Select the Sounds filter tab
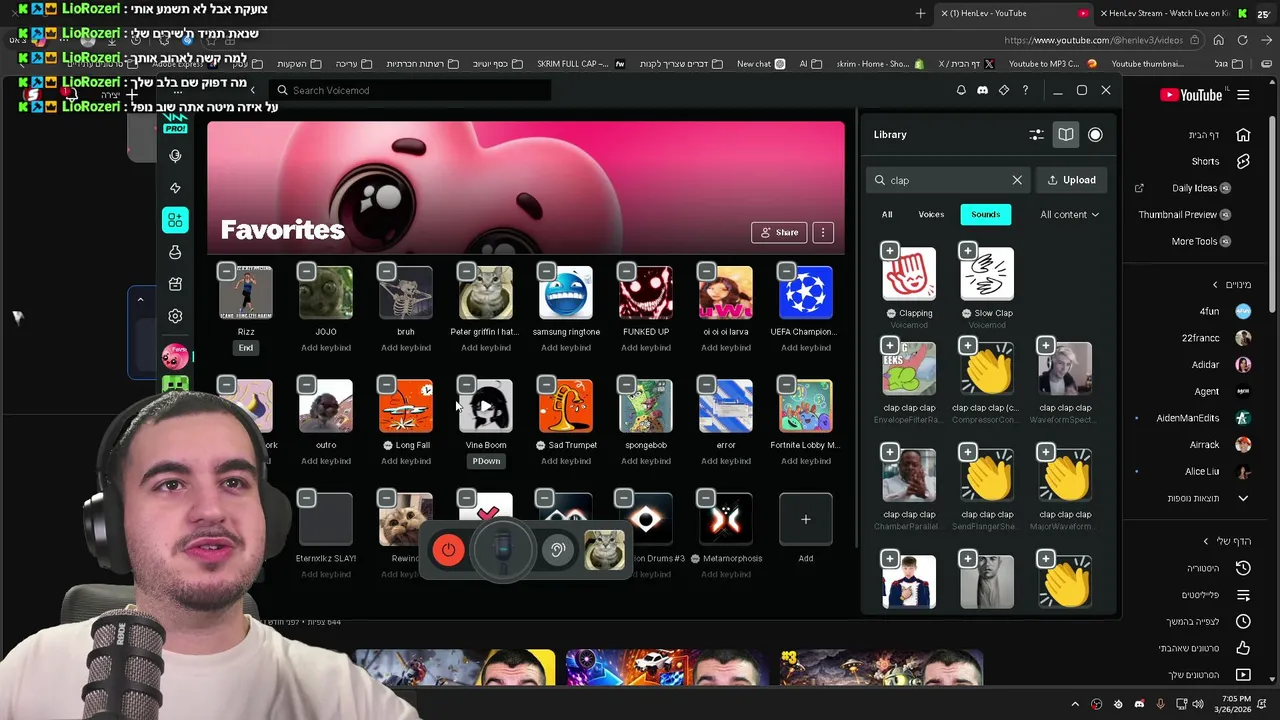The image size is (1280, 720). coord(985,214)
